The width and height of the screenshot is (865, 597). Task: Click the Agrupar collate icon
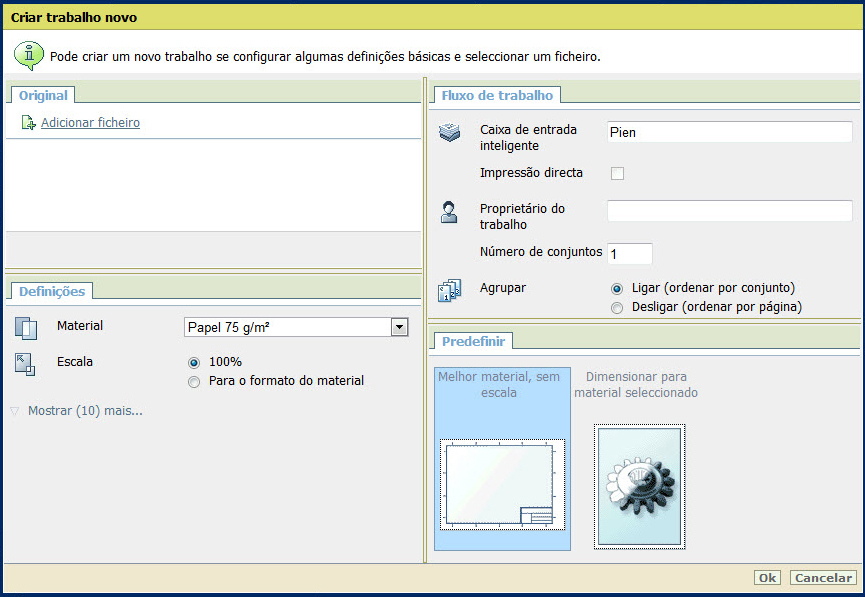tap(450, 290)
